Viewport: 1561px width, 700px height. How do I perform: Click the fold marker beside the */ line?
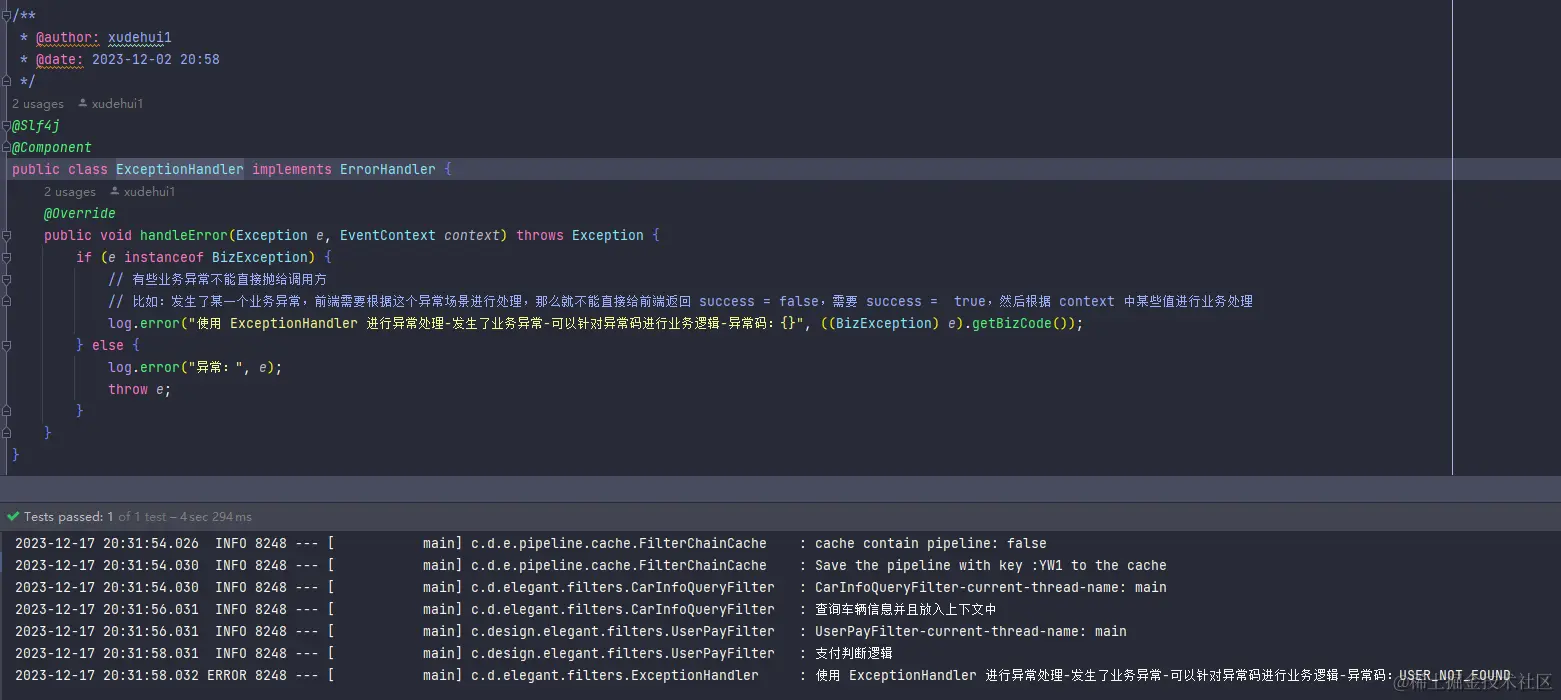(x=6, y=81)
